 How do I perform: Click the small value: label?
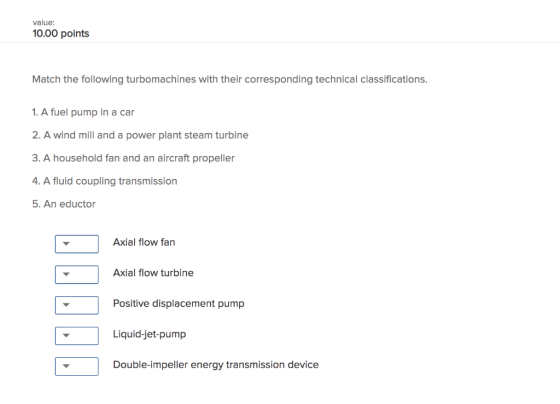point(44,23)
